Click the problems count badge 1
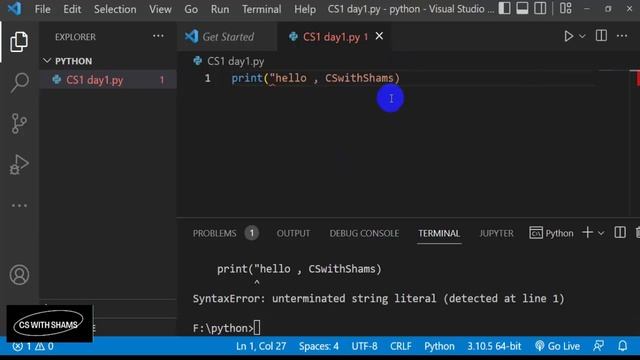The height and width of the screenshot is (360, 640). click(251, 233)
